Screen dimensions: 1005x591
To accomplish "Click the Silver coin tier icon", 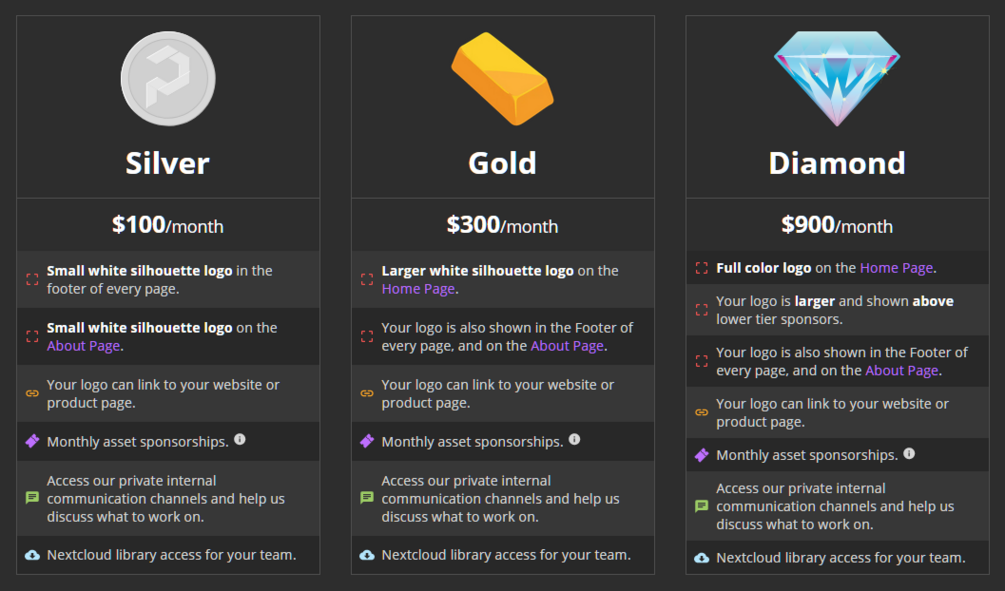I will tap(168, 79).
